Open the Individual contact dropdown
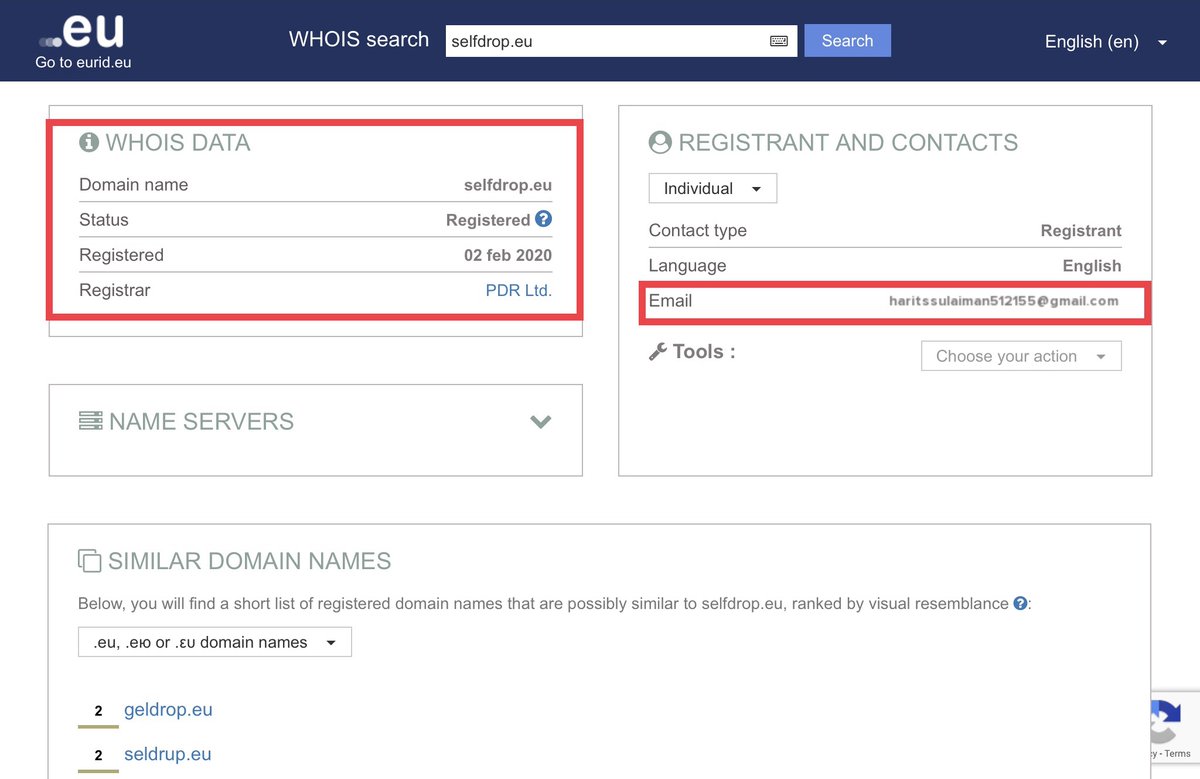1200x779 pixels. tap(713, 188)
